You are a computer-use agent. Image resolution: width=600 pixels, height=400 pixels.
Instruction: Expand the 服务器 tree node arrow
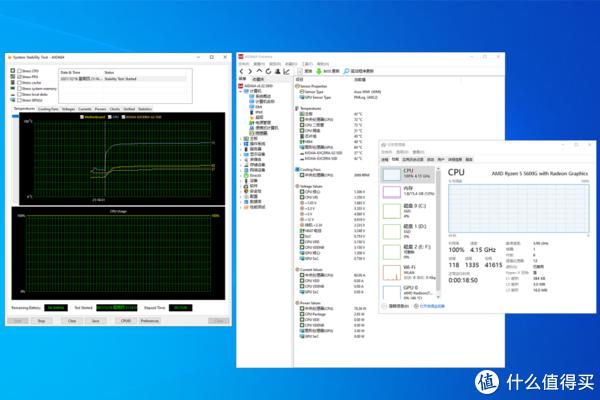[x=241, y=149]
